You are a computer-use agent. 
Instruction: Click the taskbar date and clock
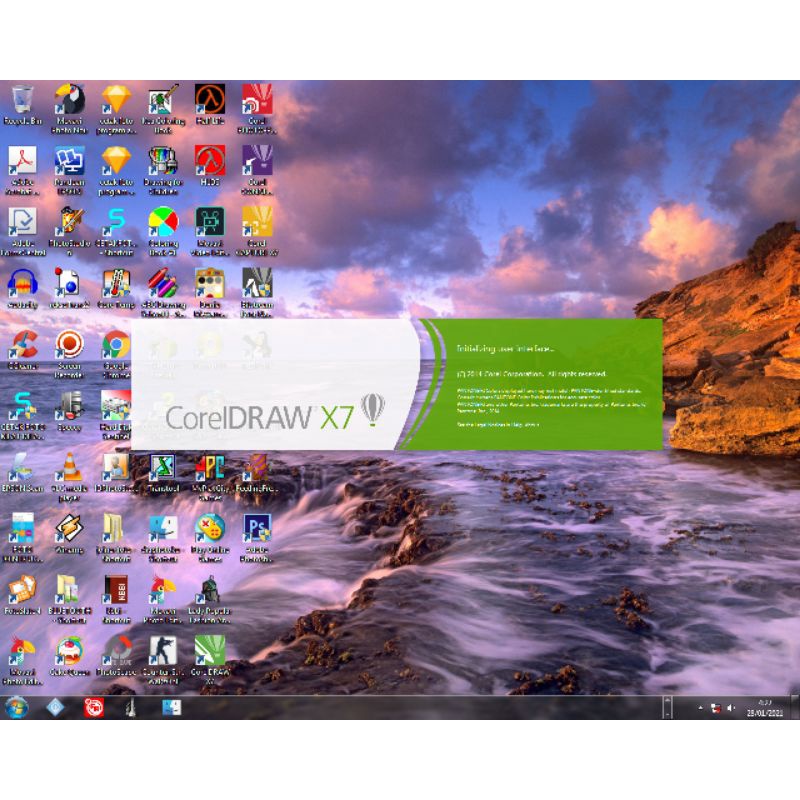tap(764, 708)
